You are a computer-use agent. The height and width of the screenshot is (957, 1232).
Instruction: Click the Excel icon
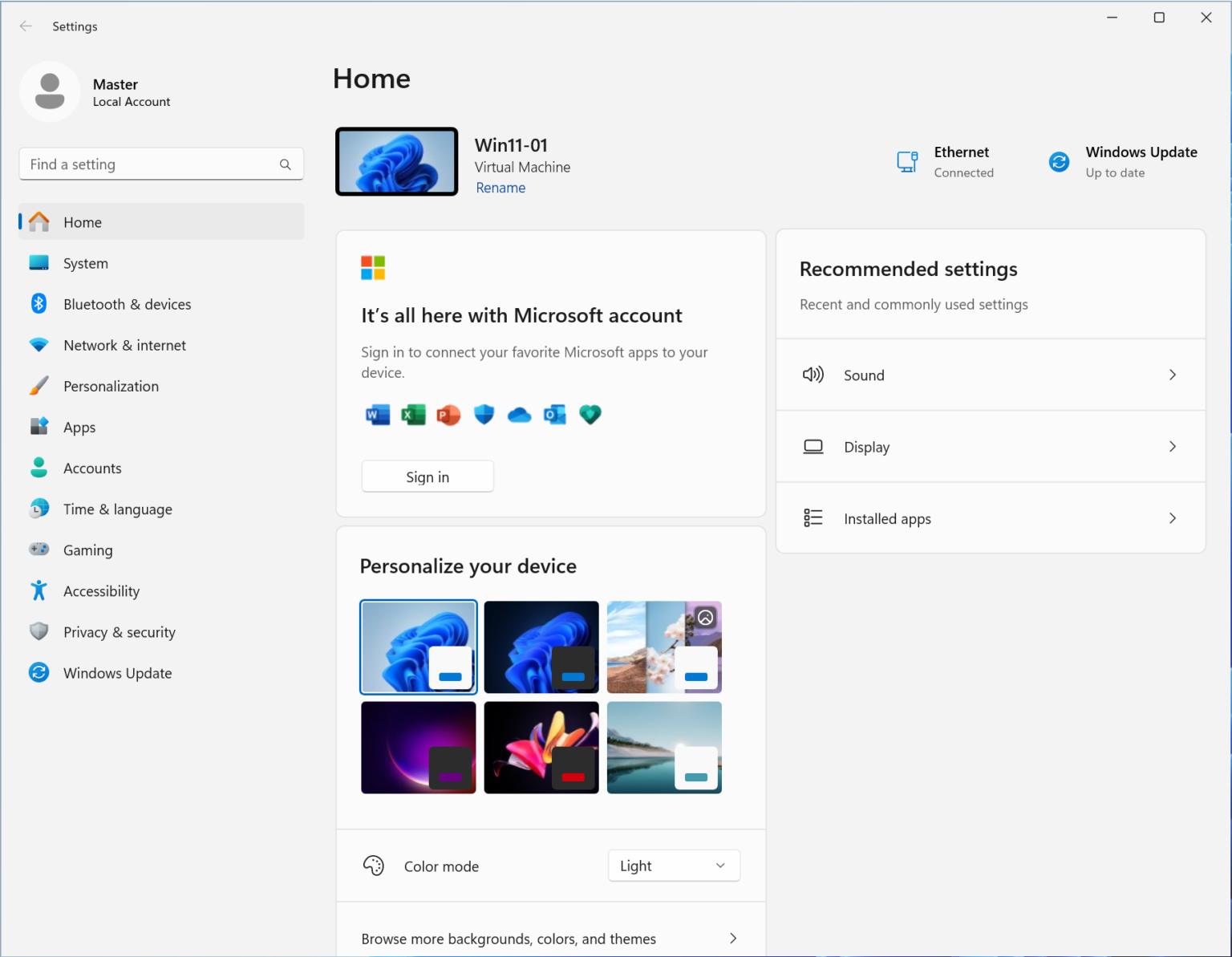tap(413, 415)
